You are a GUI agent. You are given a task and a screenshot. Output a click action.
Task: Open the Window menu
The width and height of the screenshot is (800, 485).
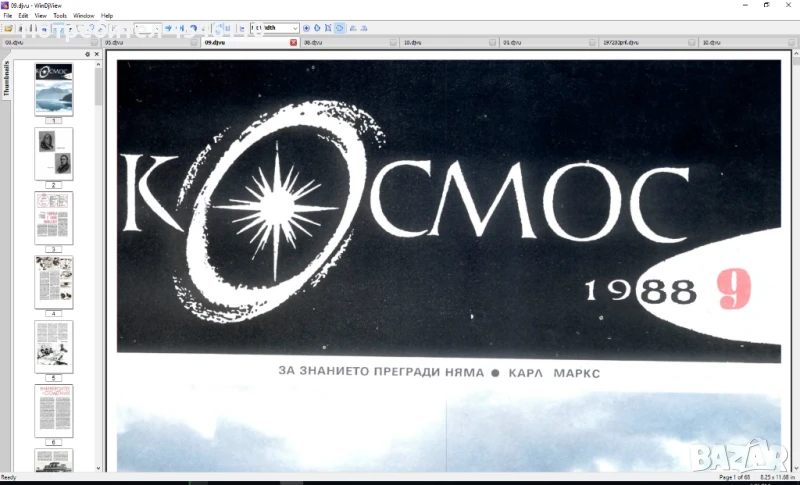click(84, 16)
